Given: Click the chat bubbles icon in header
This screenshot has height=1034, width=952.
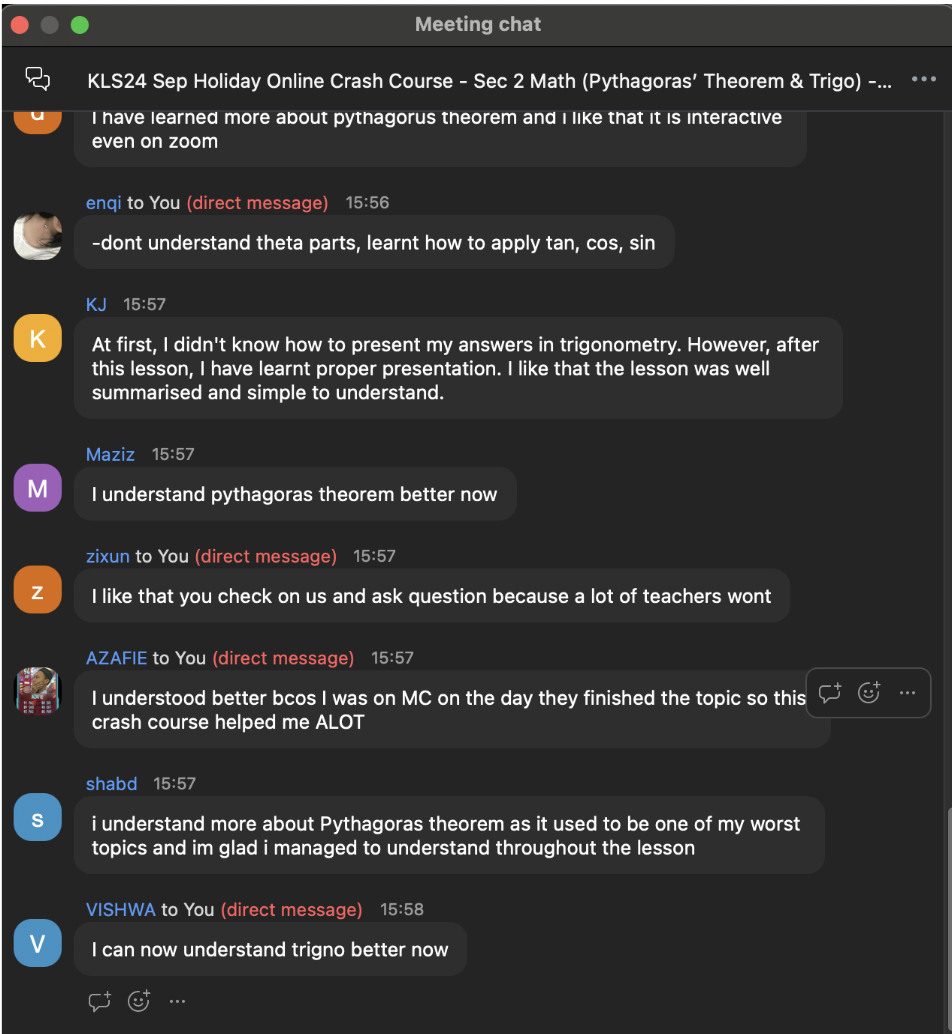Looking at the screenshot, I should pyautogui.click(x=38, y=78).
